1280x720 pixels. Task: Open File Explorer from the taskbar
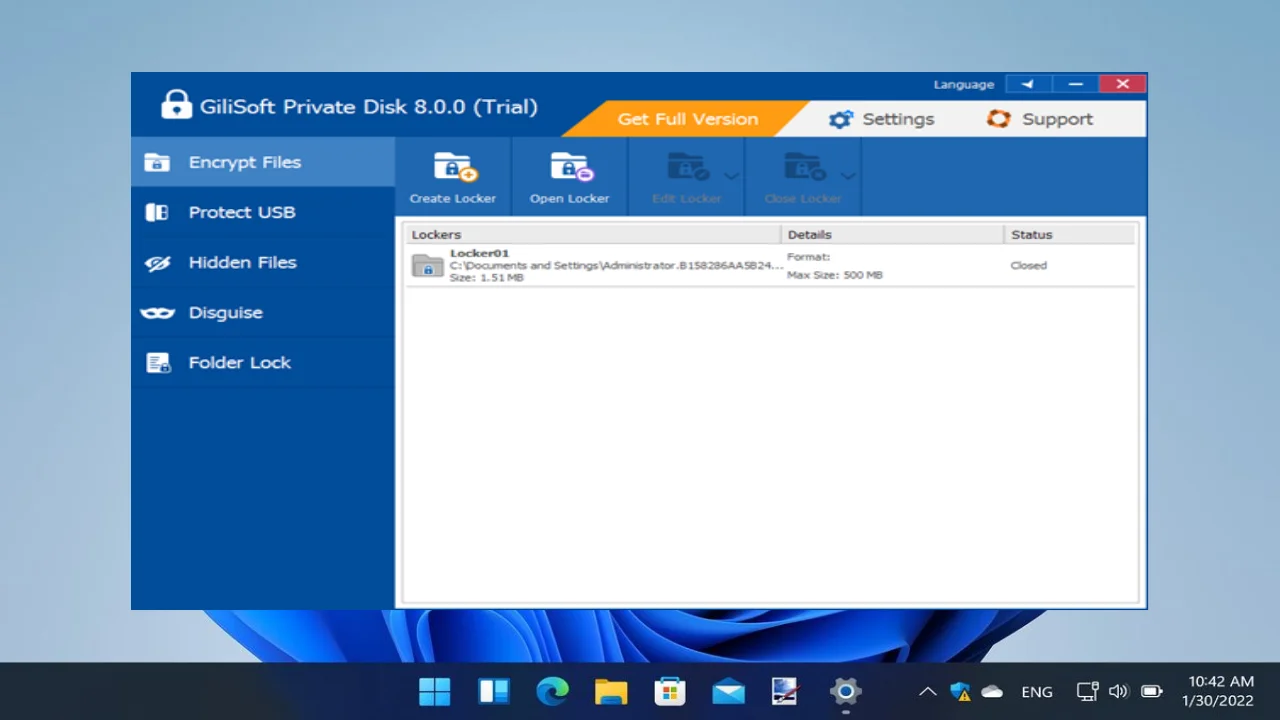pos(611,691)
